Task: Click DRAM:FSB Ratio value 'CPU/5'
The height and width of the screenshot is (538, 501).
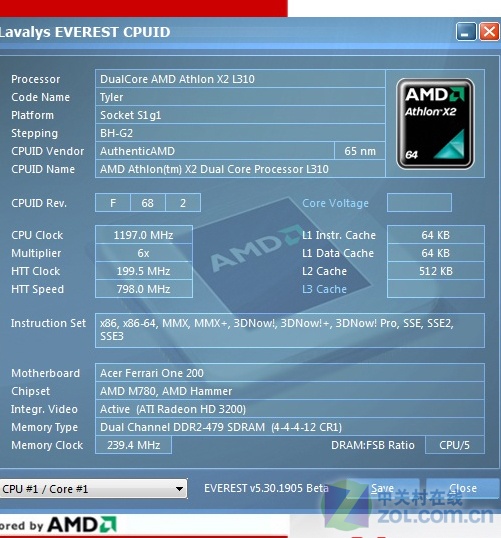Action: [x=455, y=445]
